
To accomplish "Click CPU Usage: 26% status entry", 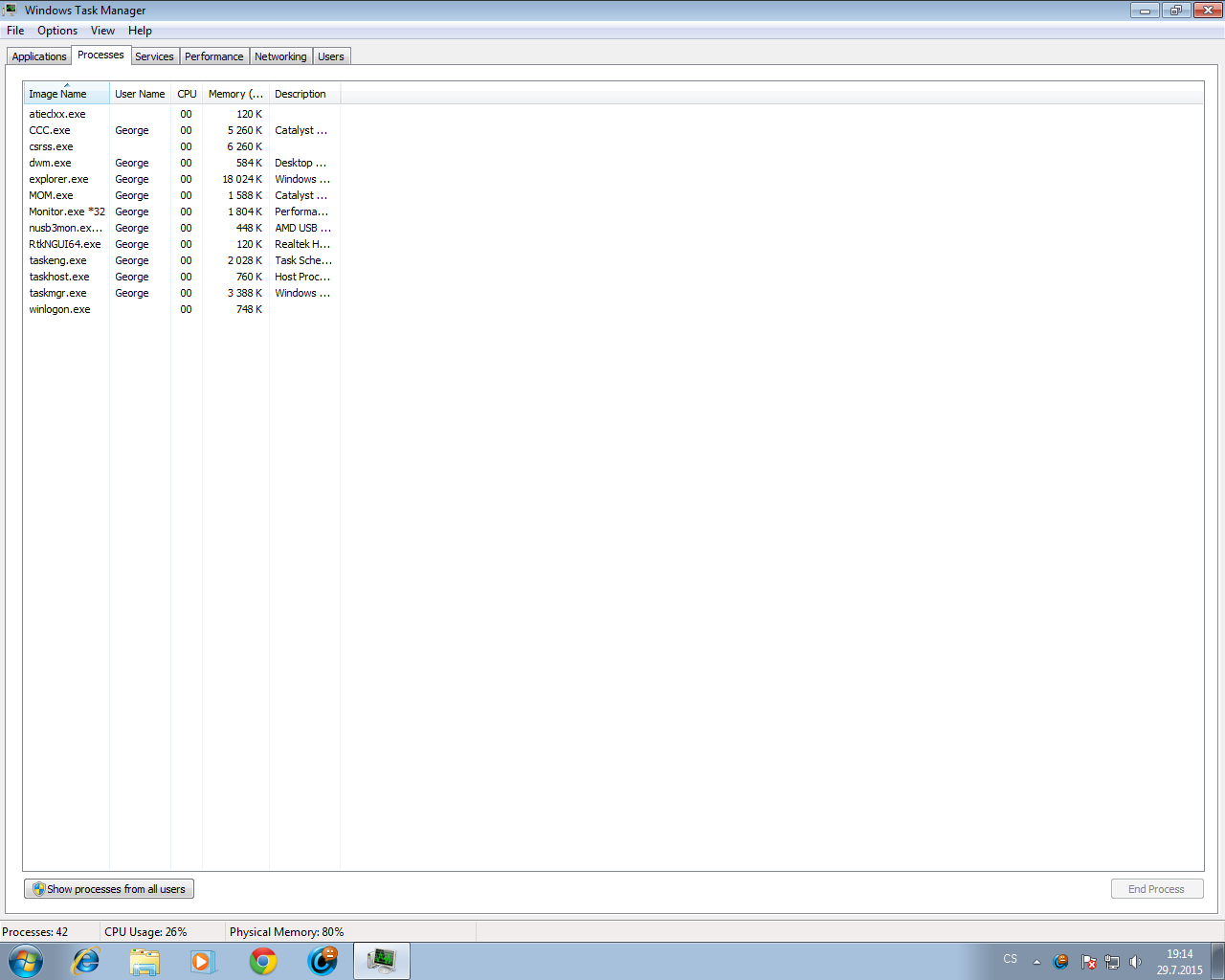I will coord(145,932).
